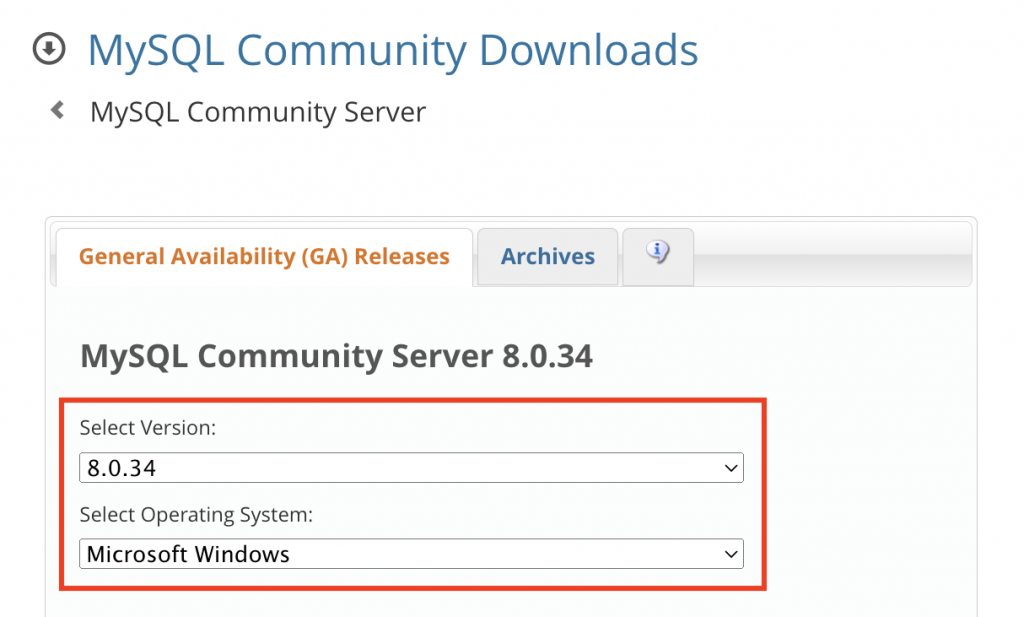Click the Select Version label
The width and height of the screenshot is (1024, 617).
[x=148, y=428]
